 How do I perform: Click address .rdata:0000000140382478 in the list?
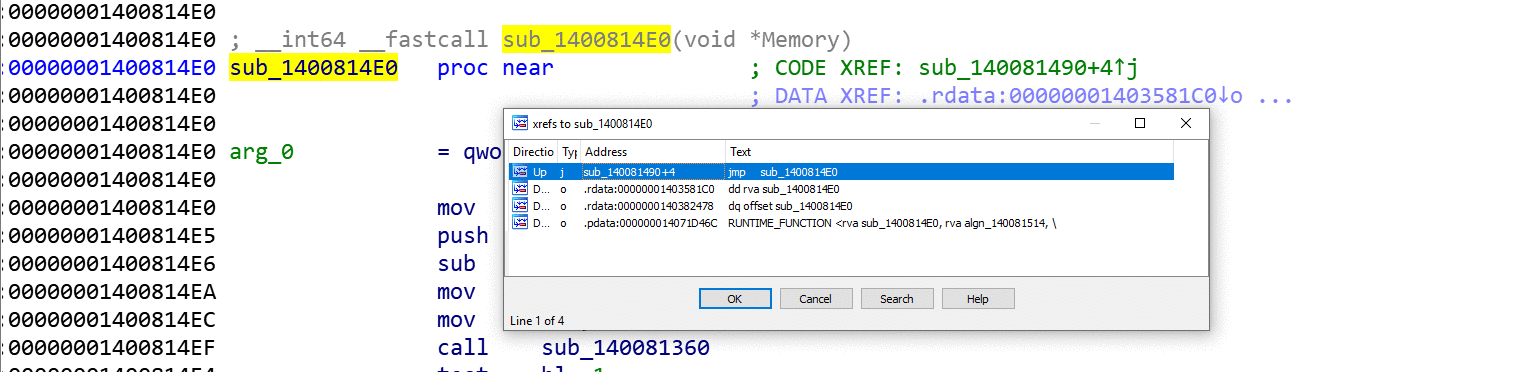[x=649, y=205]
